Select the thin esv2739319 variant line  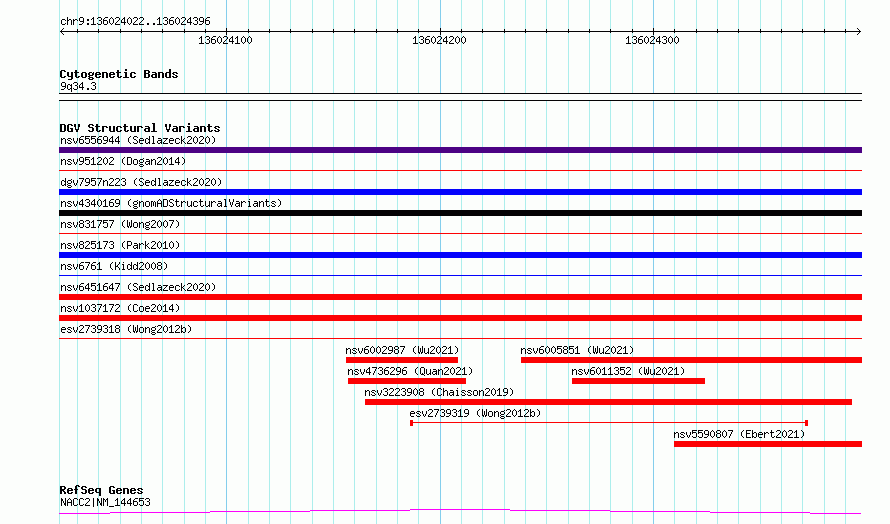coord(609,423)
